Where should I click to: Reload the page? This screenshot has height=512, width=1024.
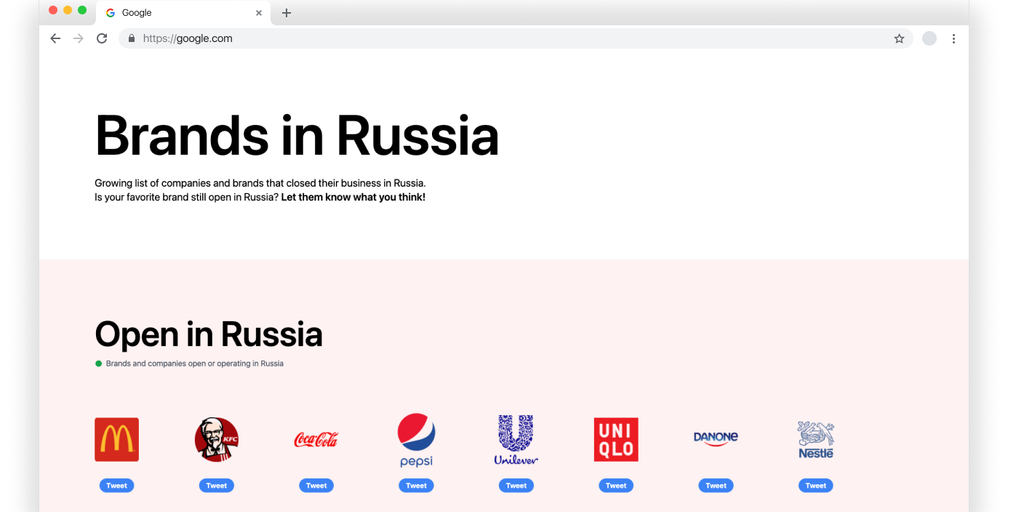pos(102,39)
